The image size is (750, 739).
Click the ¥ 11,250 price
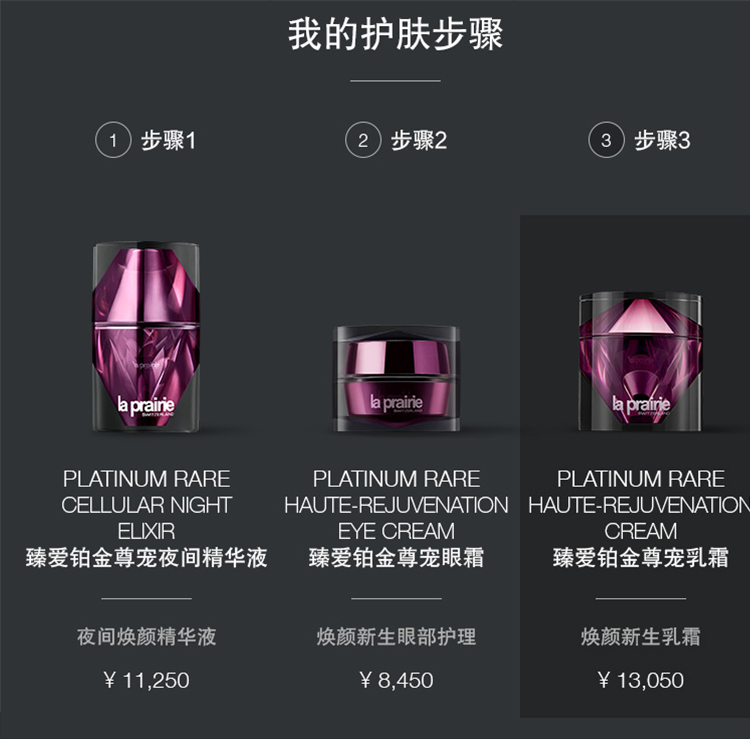146,680
